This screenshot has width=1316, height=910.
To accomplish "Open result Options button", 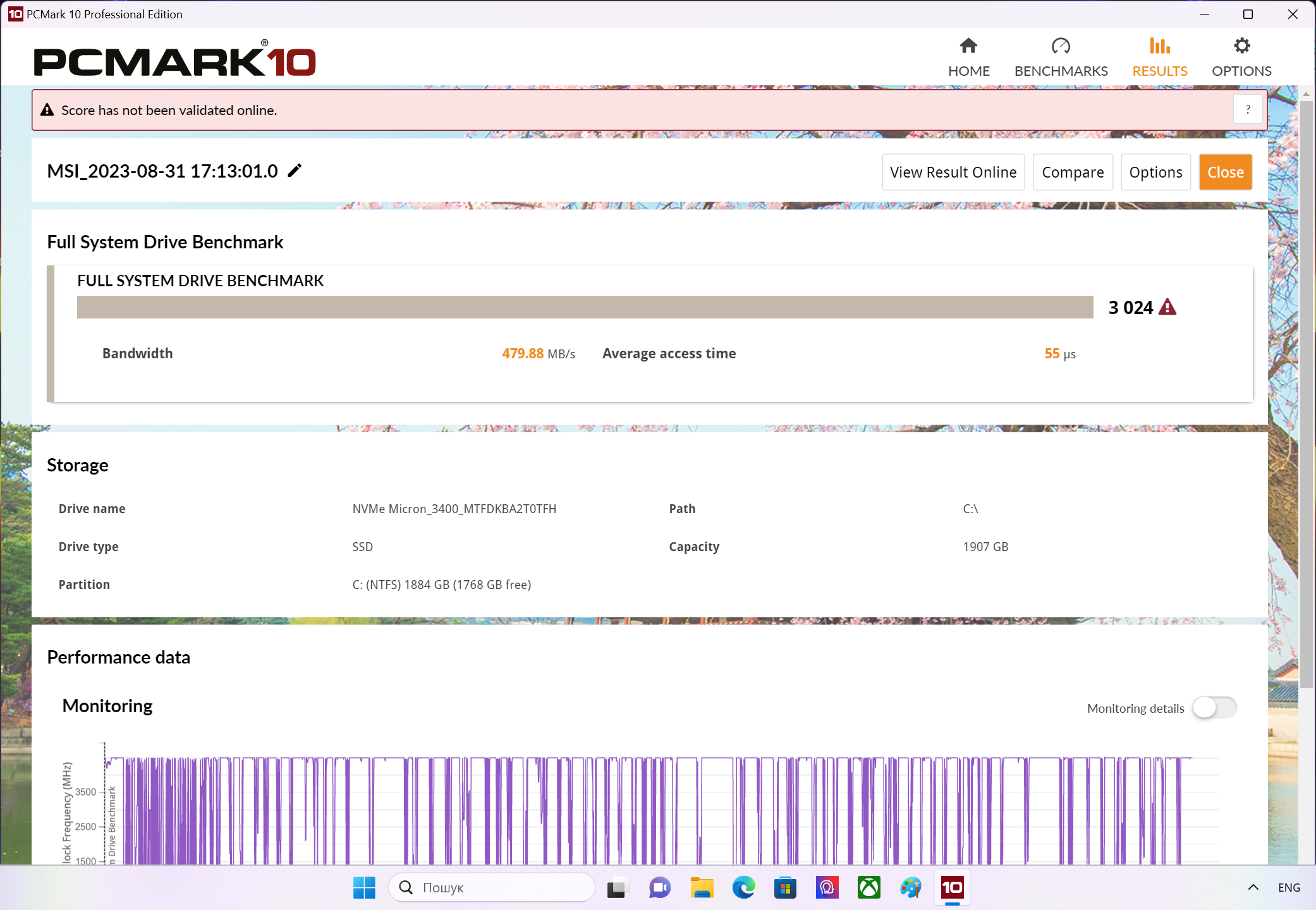I will (1155, 172).
